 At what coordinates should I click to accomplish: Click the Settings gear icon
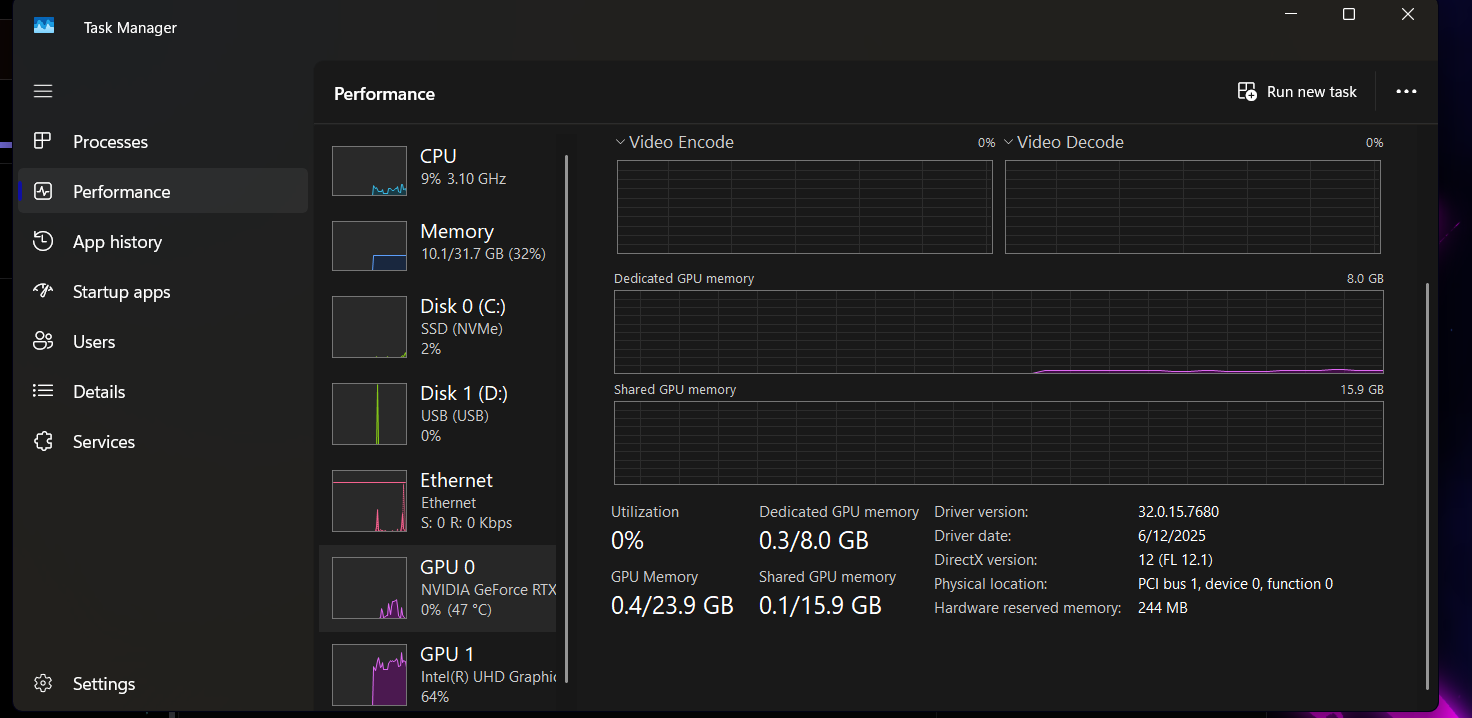point(42,684)
